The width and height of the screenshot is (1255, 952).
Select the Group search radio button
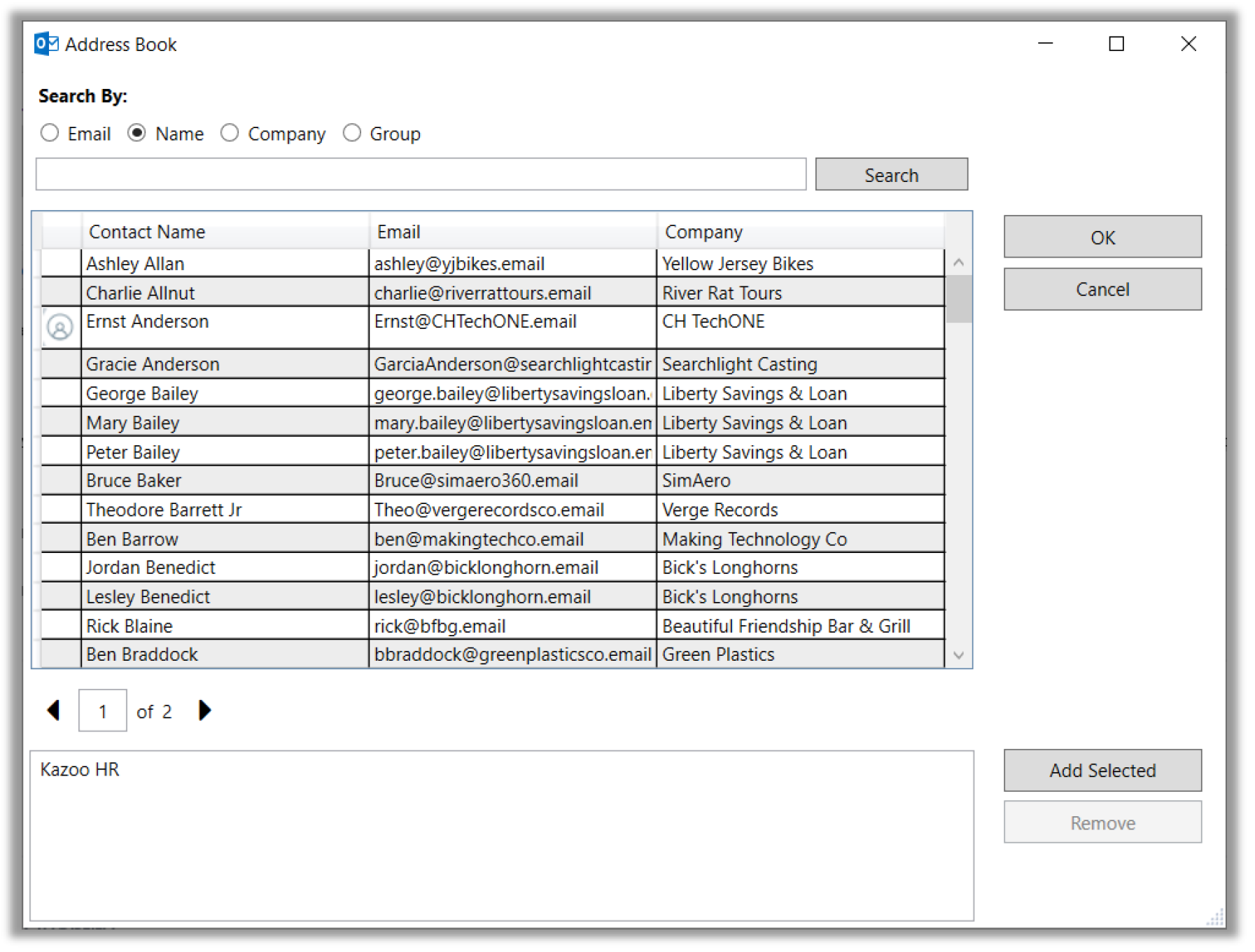pyautogui.click(x=351, y=133)
